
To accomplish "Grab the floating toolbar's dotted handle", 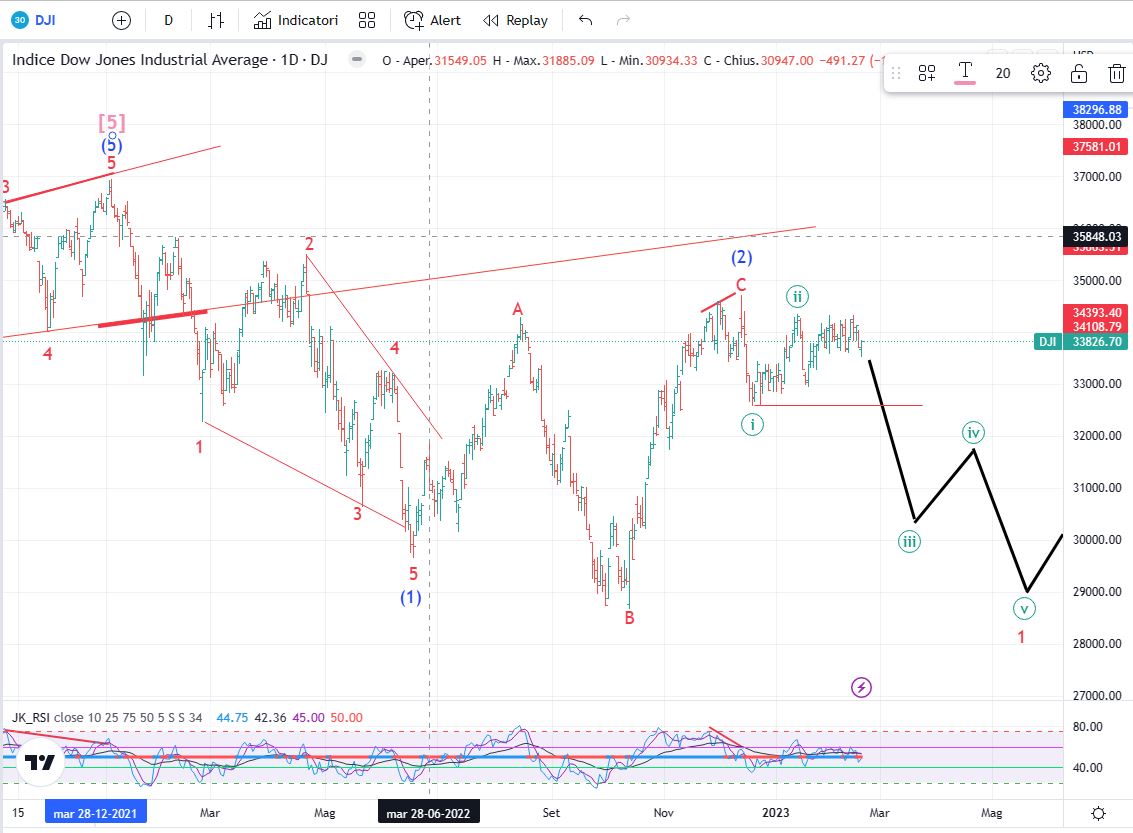I will click(x=896, y=73).
